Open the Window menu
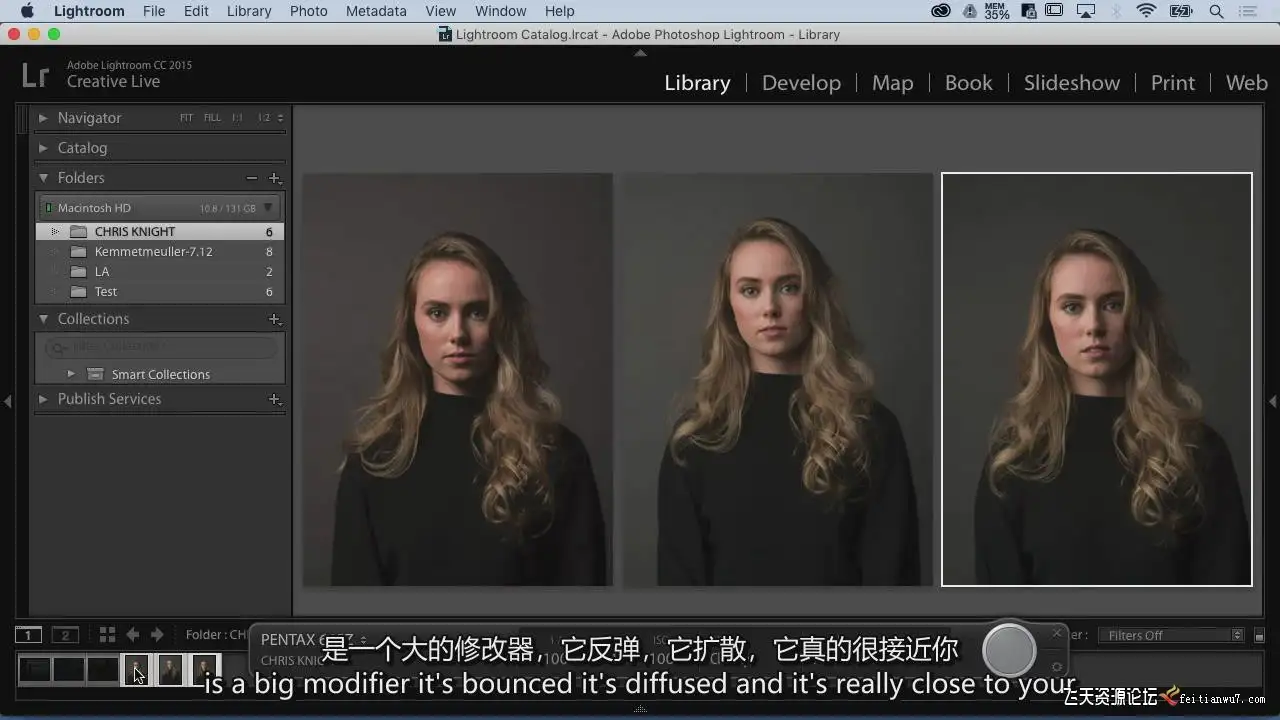This screenshot has height=720, width=1280. 500,11
